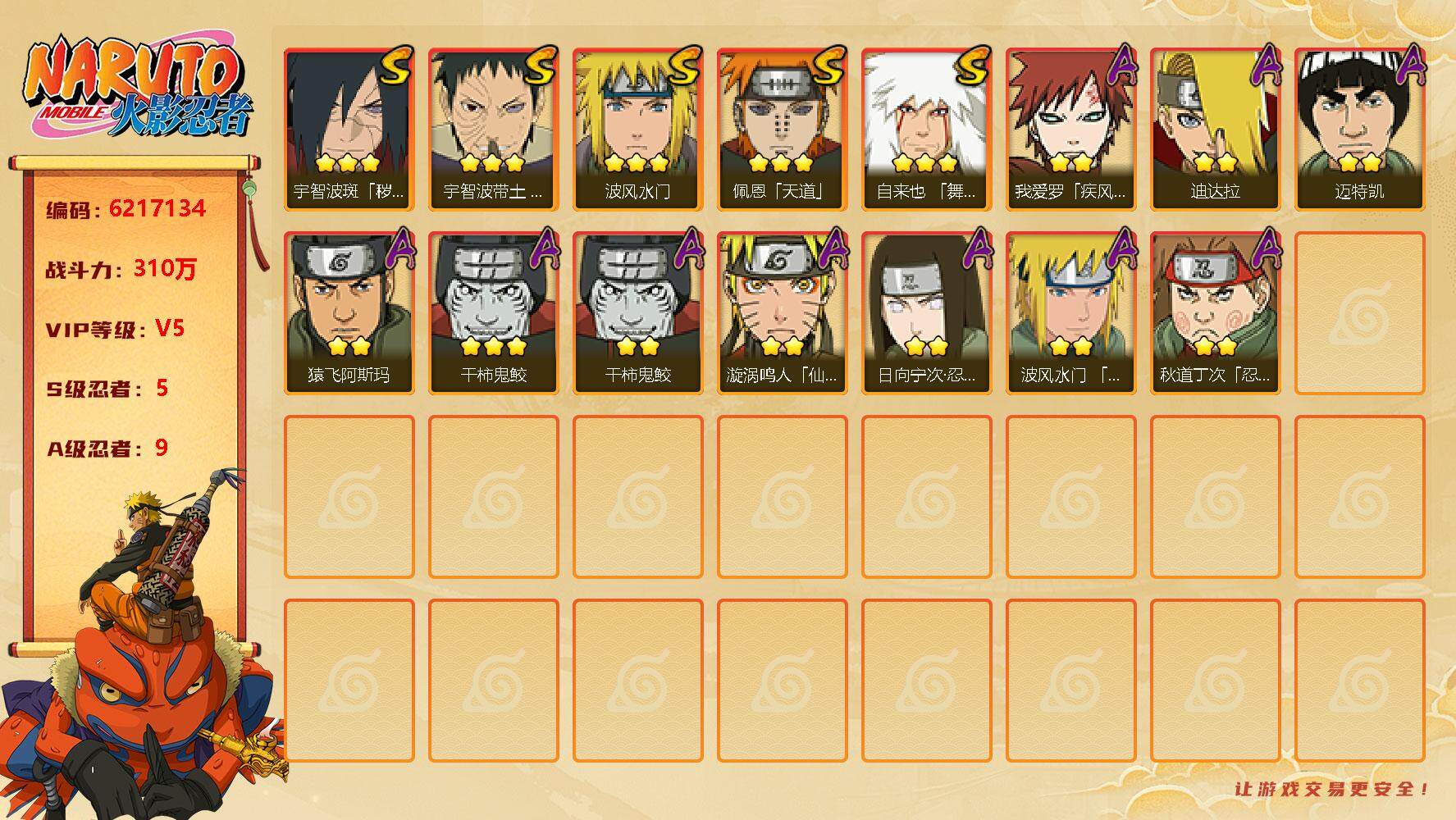Click the 猿飞阿斯玛 ninja card

point(349,313)
